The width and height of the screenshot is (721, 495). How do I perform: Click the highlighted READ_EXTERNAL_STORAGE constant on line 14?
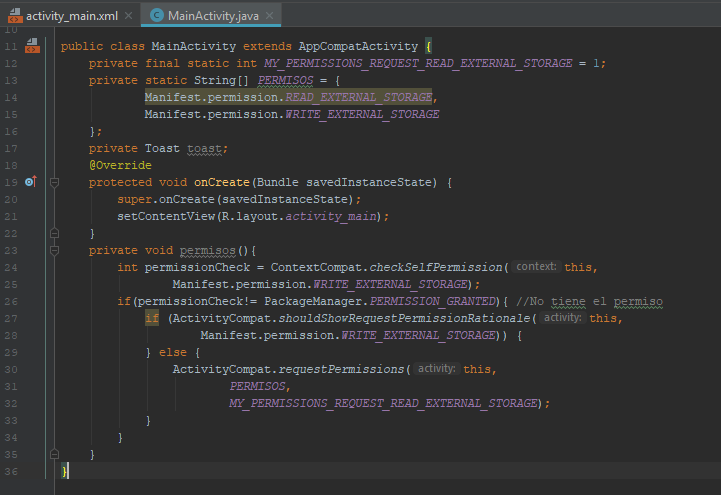click(x=359, y=97)
